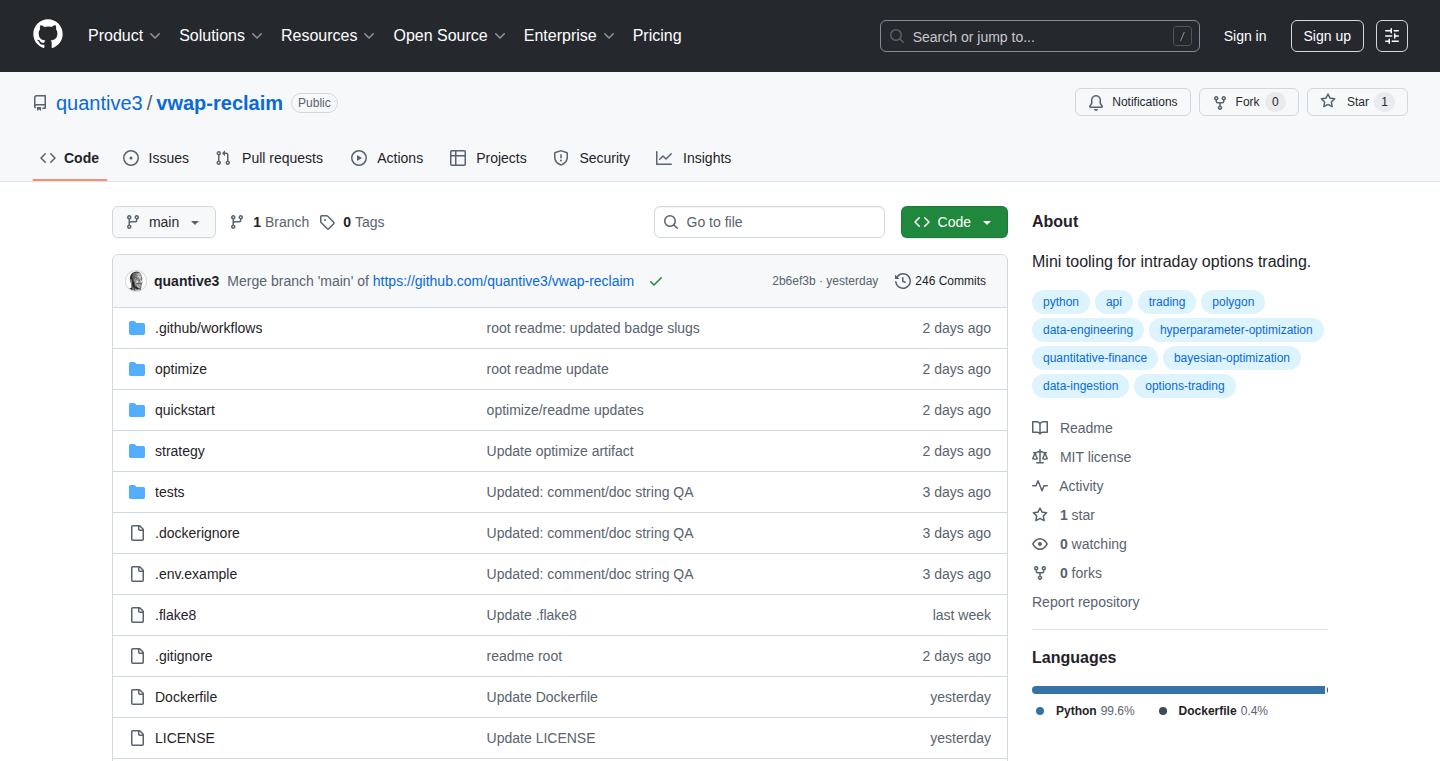Click the polygon topic tag
1440x761 pixels.
(x=1233, y=302)
